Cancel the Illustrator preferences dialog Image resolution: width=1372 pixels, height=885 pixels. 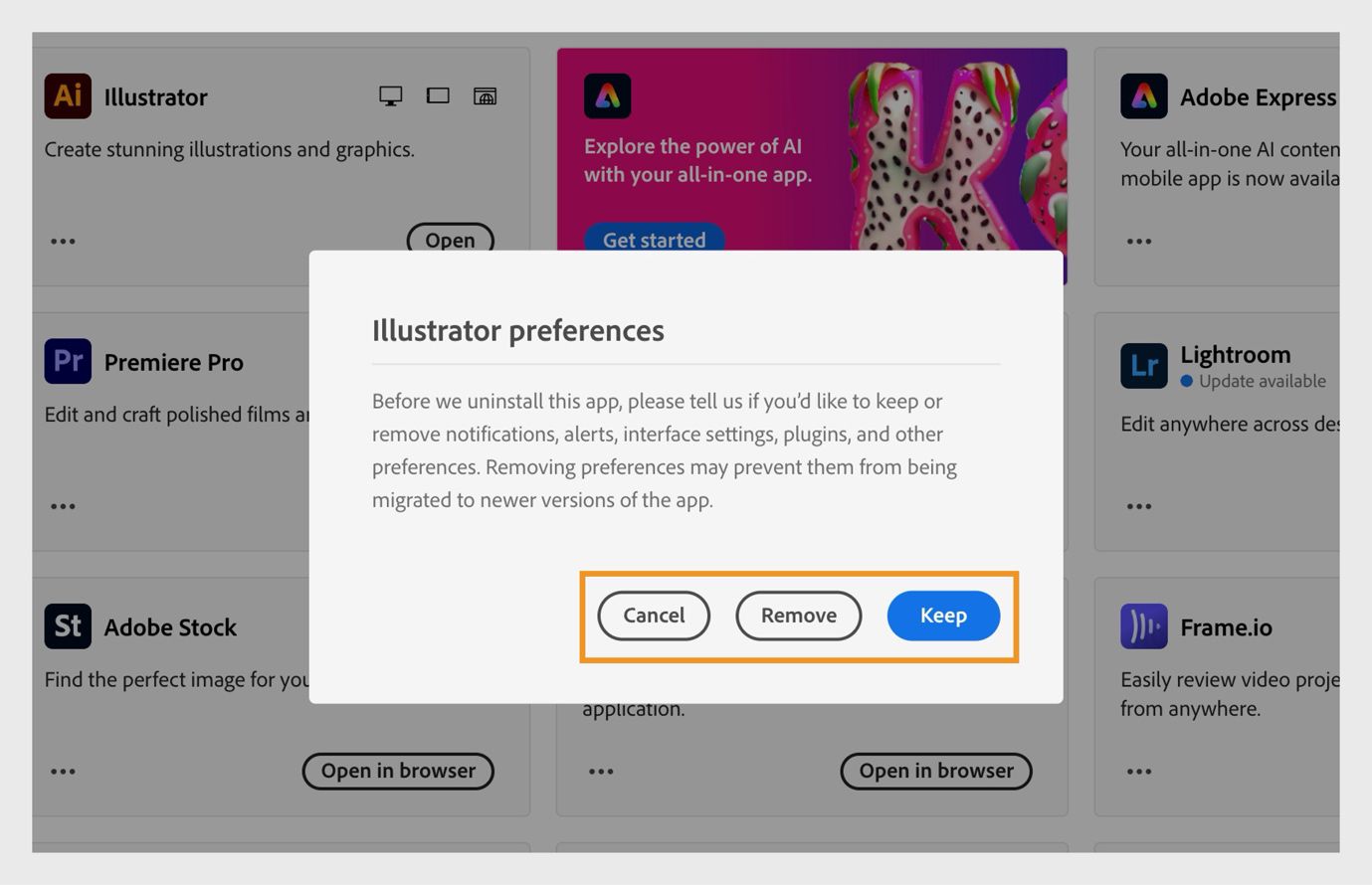click(x=653, y=615)
